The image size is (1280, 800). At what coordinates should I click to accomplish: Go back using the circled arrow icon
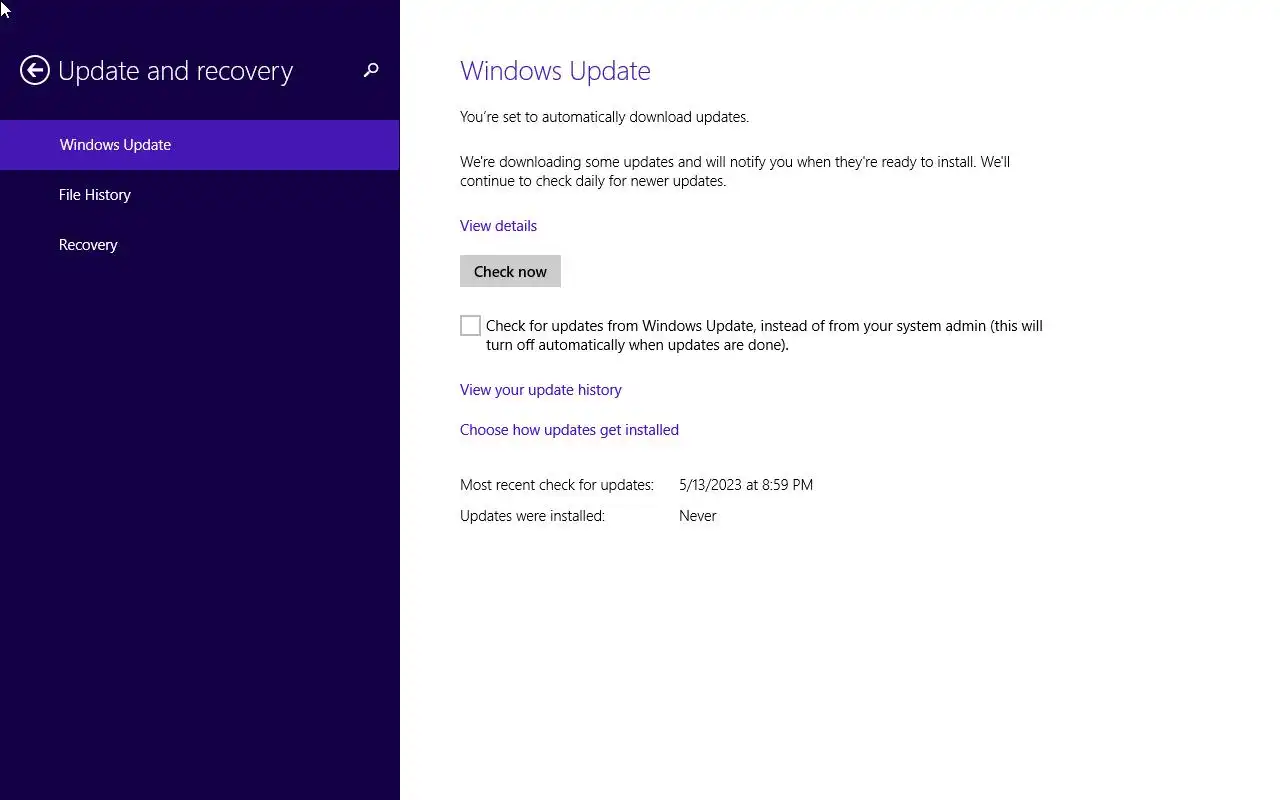[x=35, y=70]
